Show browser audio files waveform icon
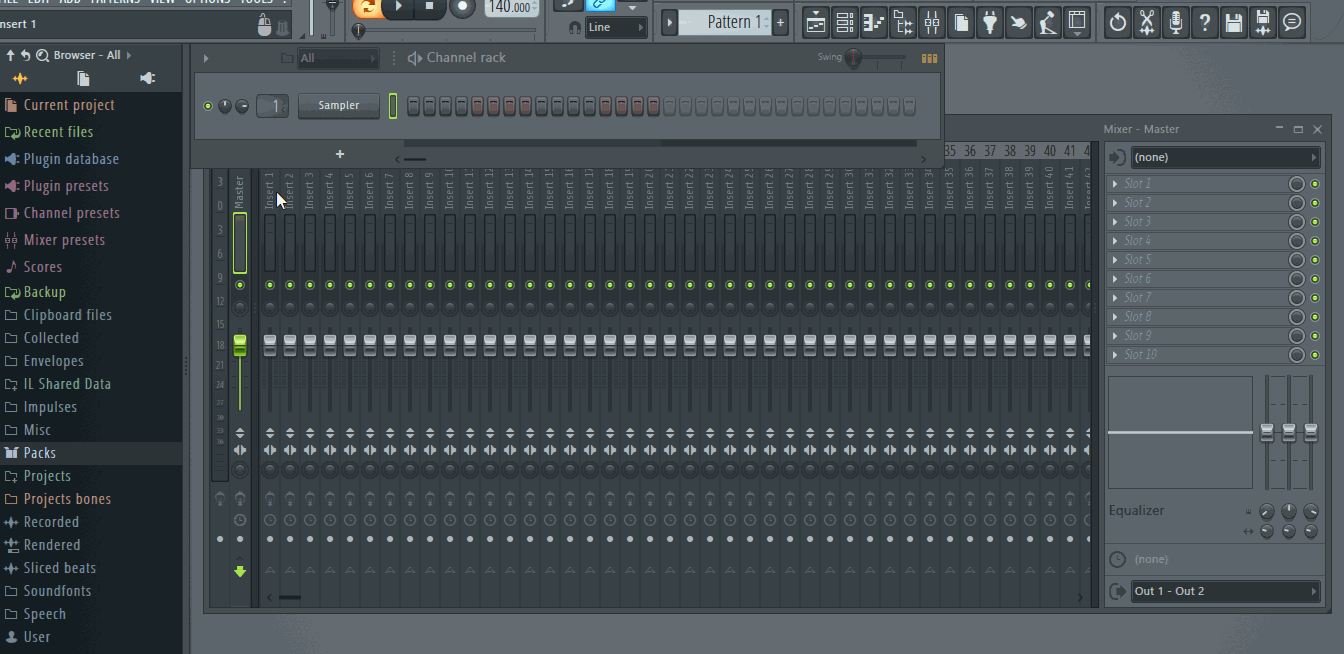The height and width of the screenshot is (654, 1344). click(20, 79)
